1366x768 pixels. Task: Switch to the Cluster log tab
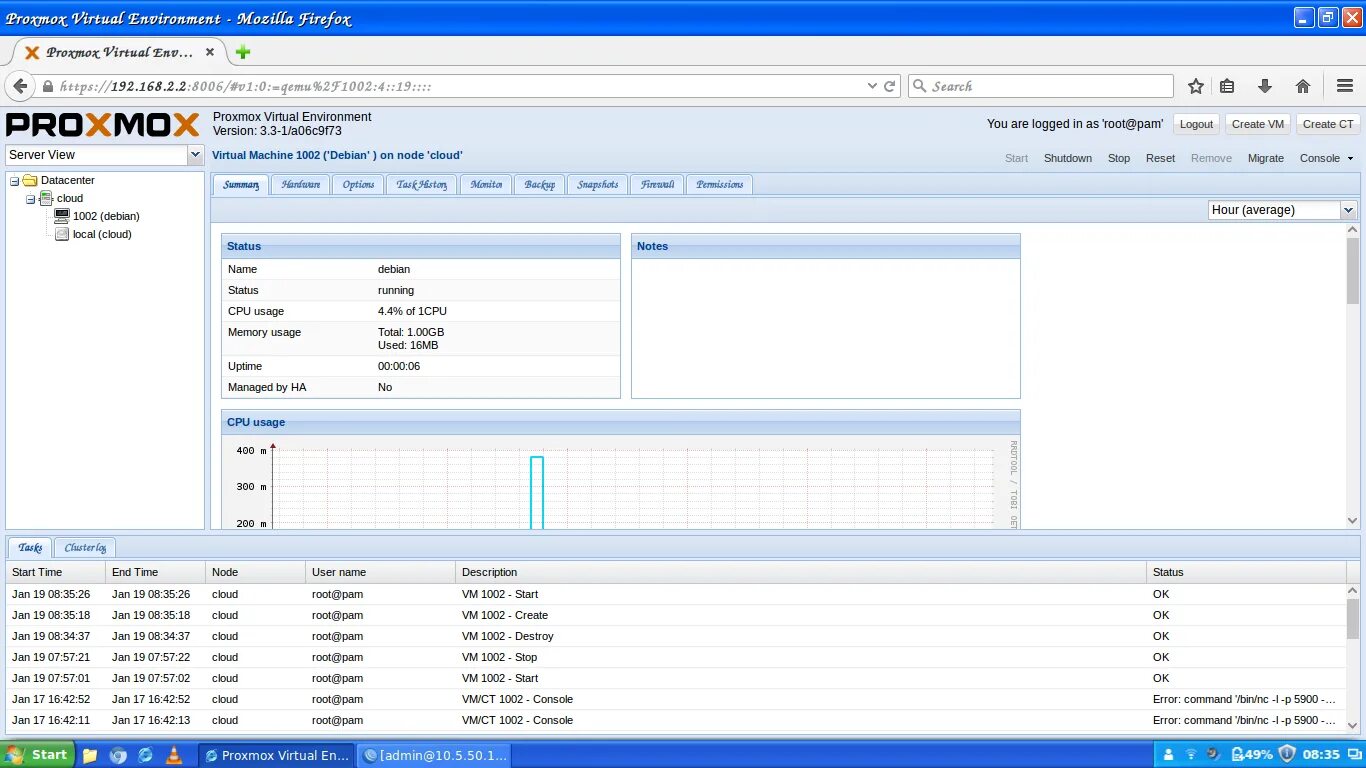(85, 547)
